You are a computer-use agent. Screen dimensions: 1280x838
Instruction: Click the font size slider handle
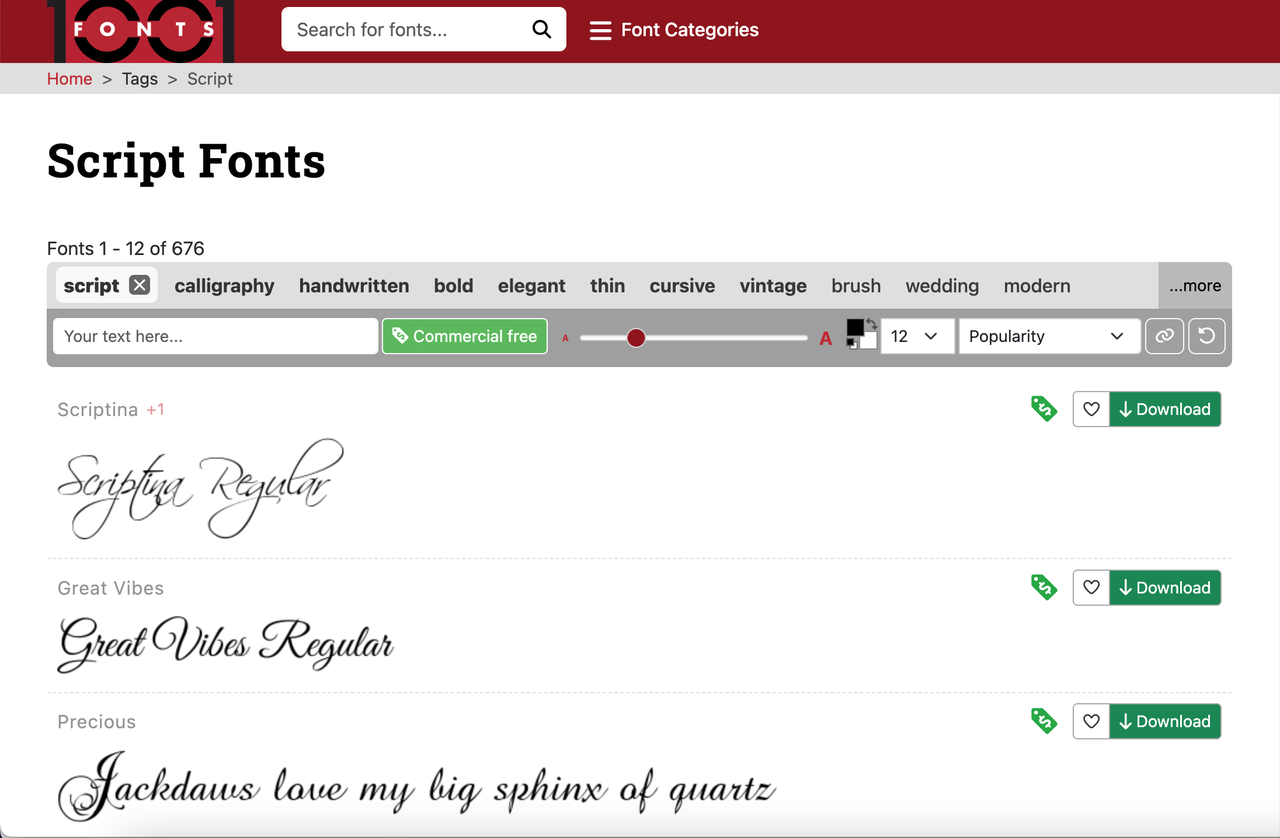click(x=636, y=338)
